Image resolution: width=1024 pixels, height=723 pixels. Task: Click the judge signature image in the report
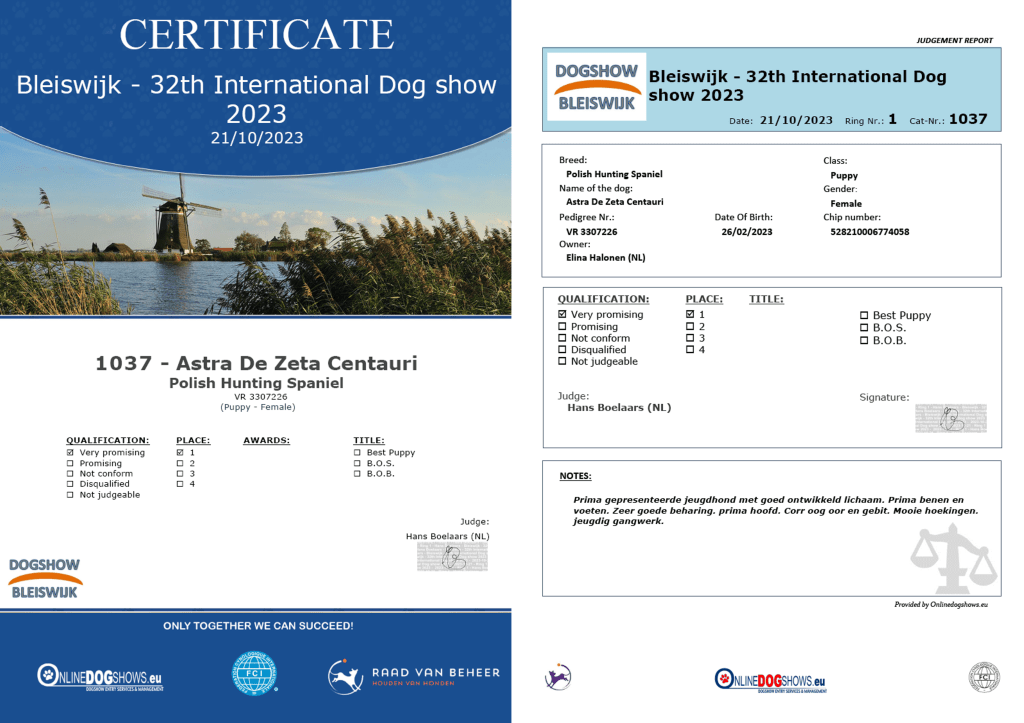click(950, 418)
